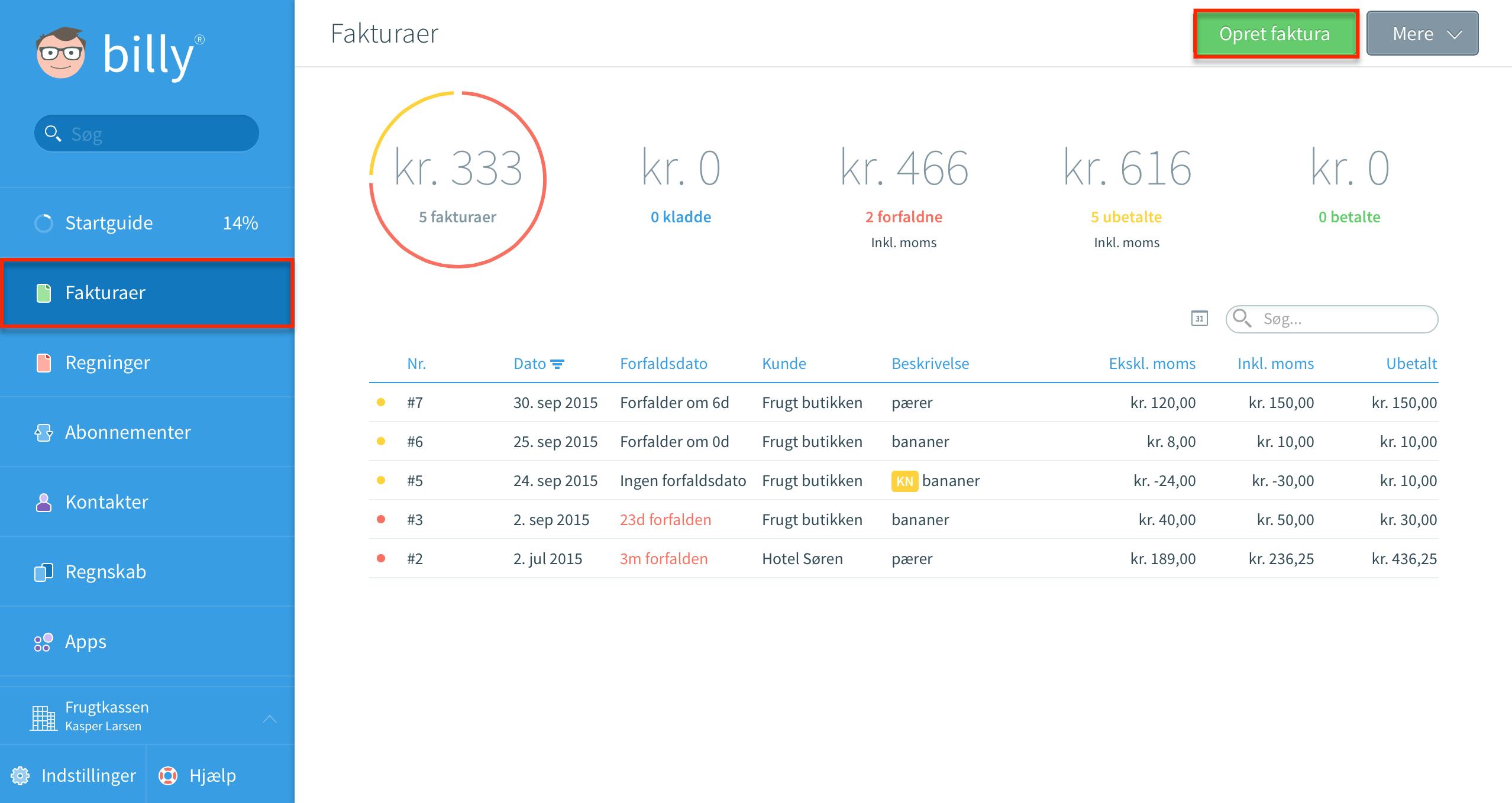Filter by 0 betalte invoices

pyautogui.click(x=1349, y=217)
